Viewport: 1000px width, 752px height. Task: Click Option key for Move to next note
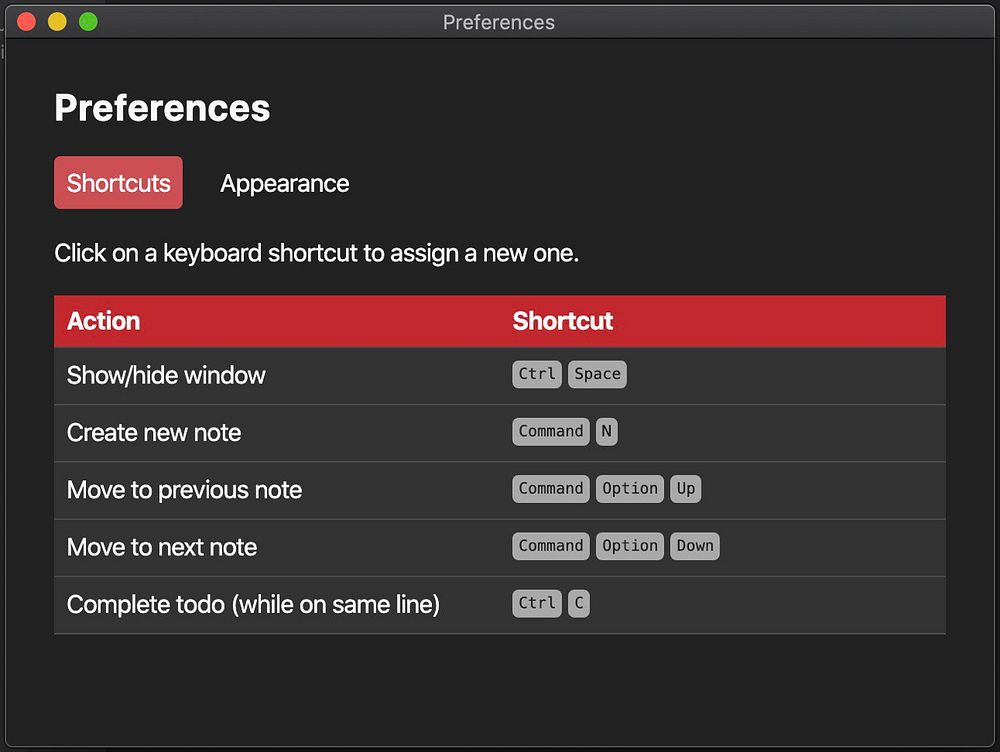click(x=630, y=545)
